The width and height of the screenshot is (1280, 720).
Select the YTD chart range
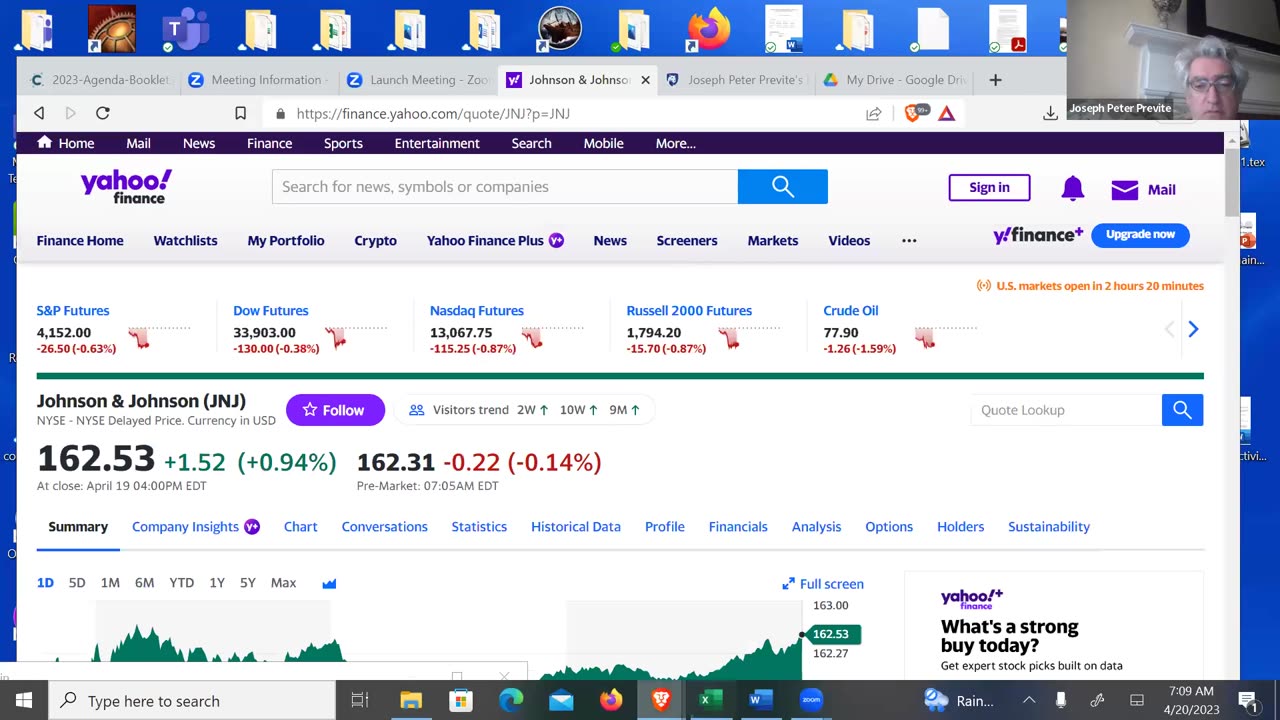tap(181, 583)
